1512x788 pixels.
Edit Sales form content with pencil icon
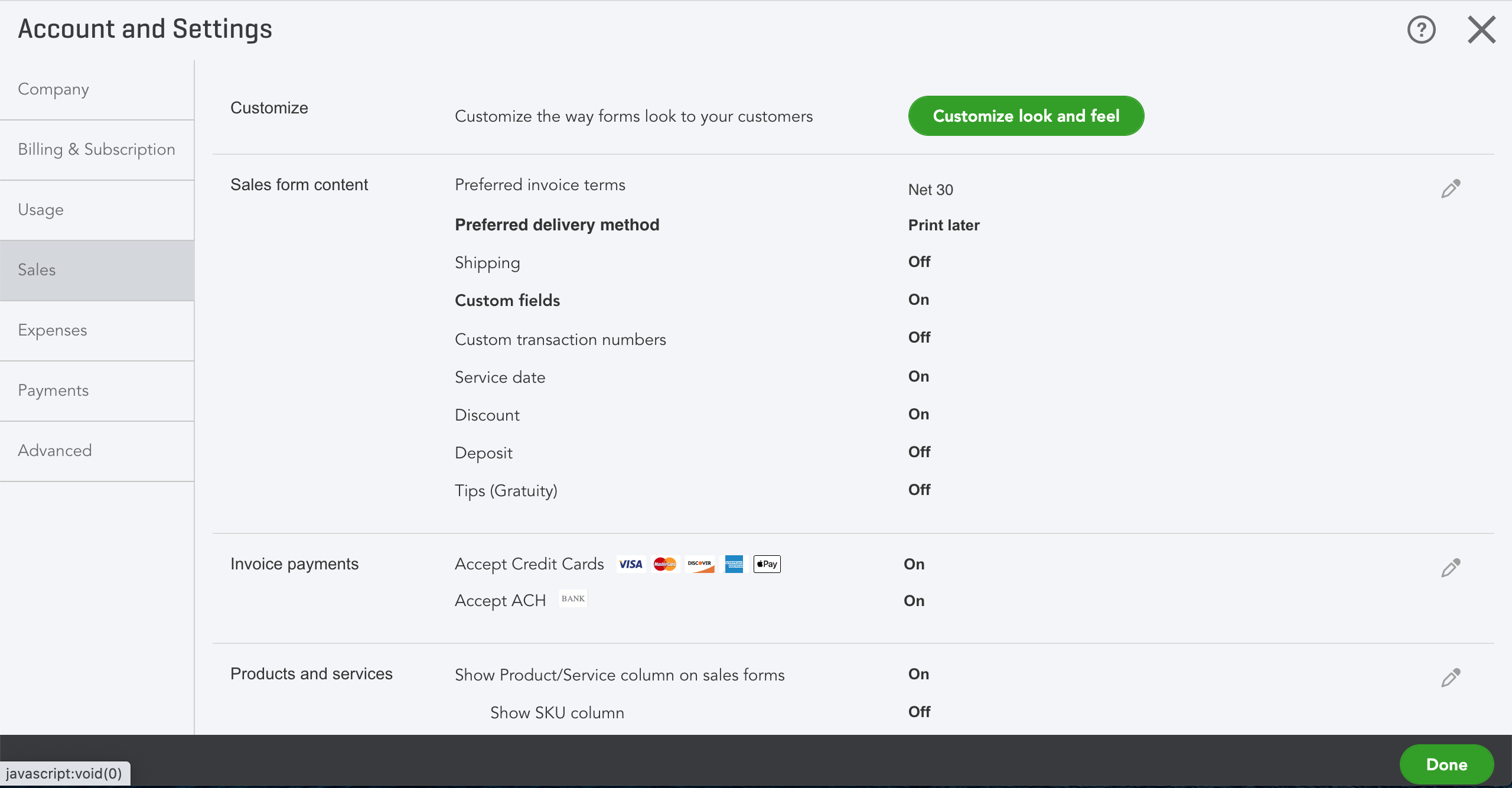[1451, 189]
